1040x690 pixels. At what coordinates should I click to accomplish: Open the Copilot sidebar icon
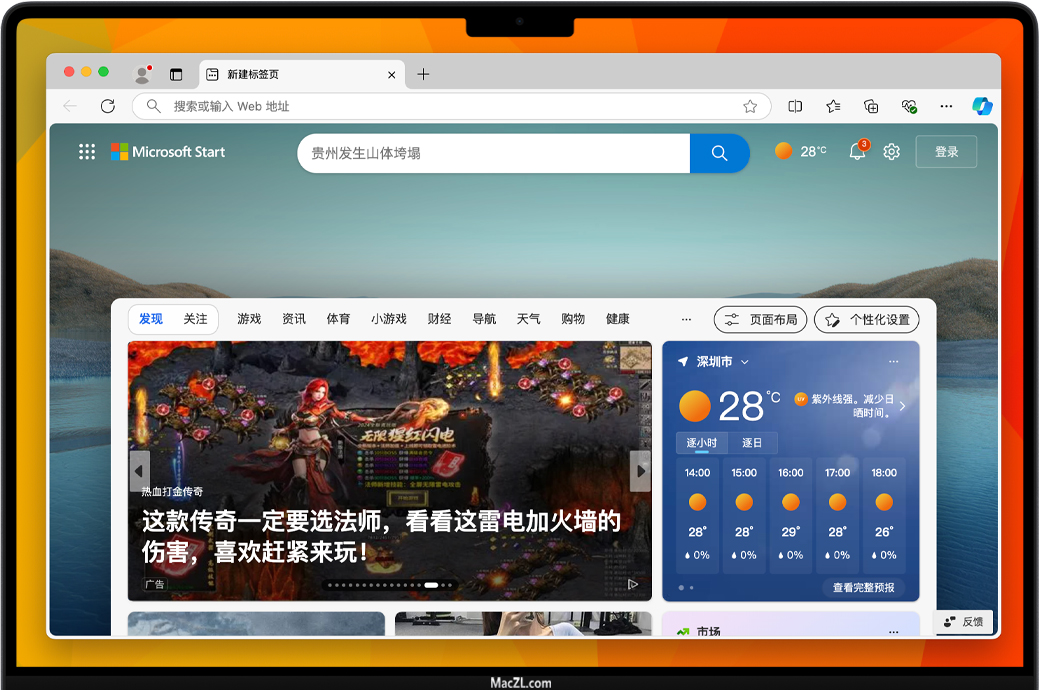tap(982, 106)
